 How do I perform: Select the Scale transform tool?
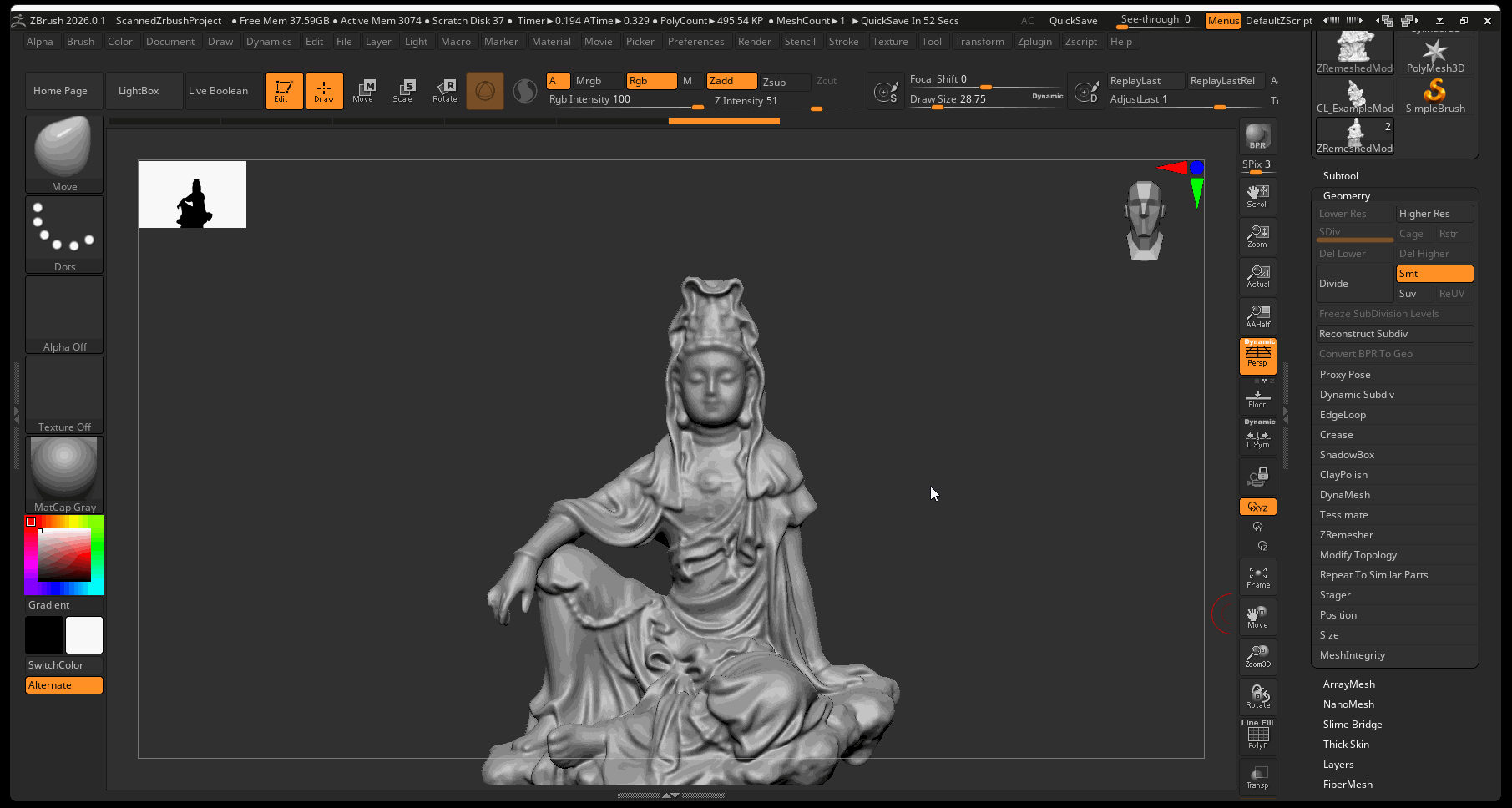coord(402,90)
